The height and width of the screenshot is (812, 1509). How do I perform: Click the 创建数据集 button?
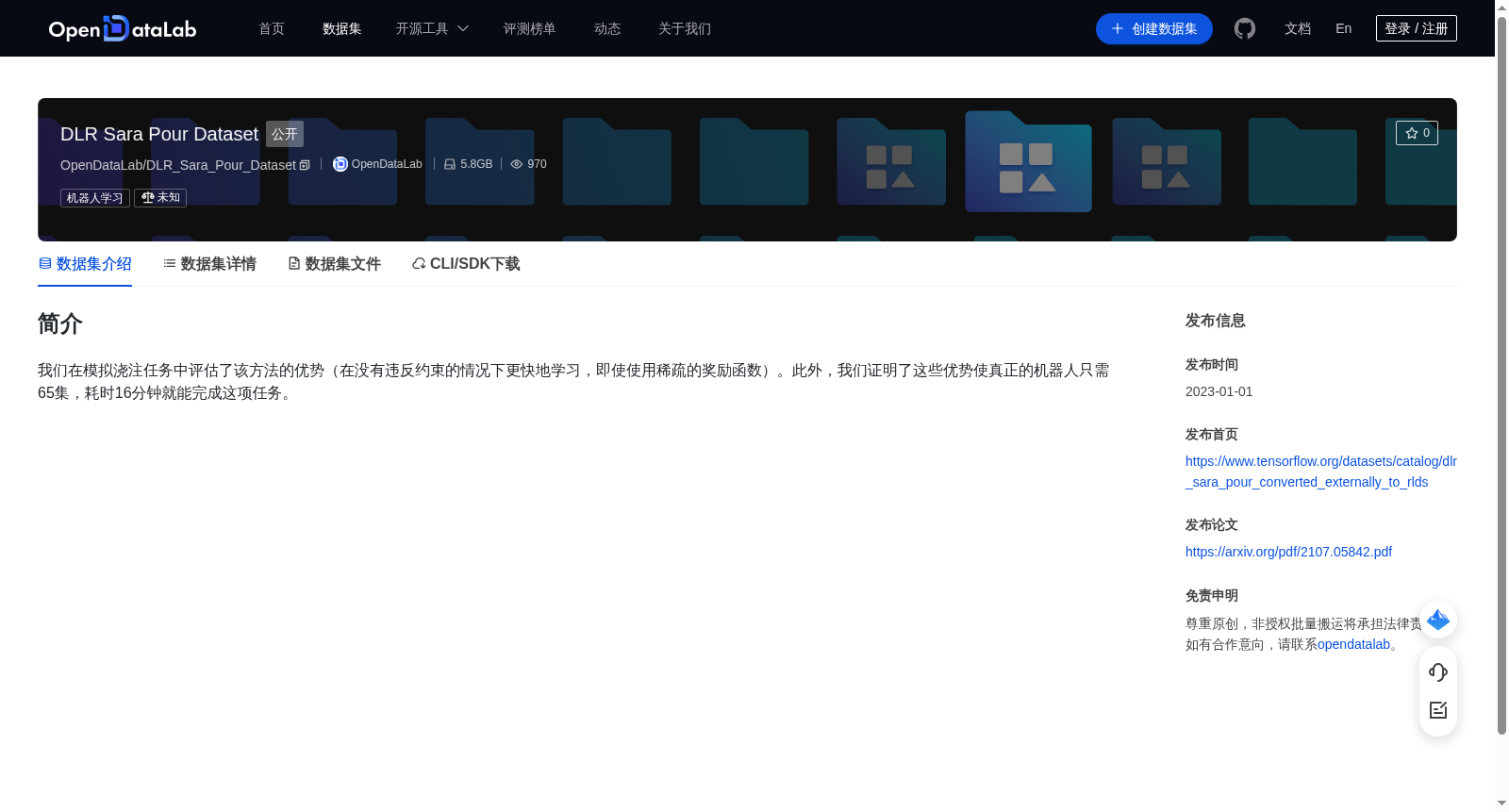click(1153, 29)
